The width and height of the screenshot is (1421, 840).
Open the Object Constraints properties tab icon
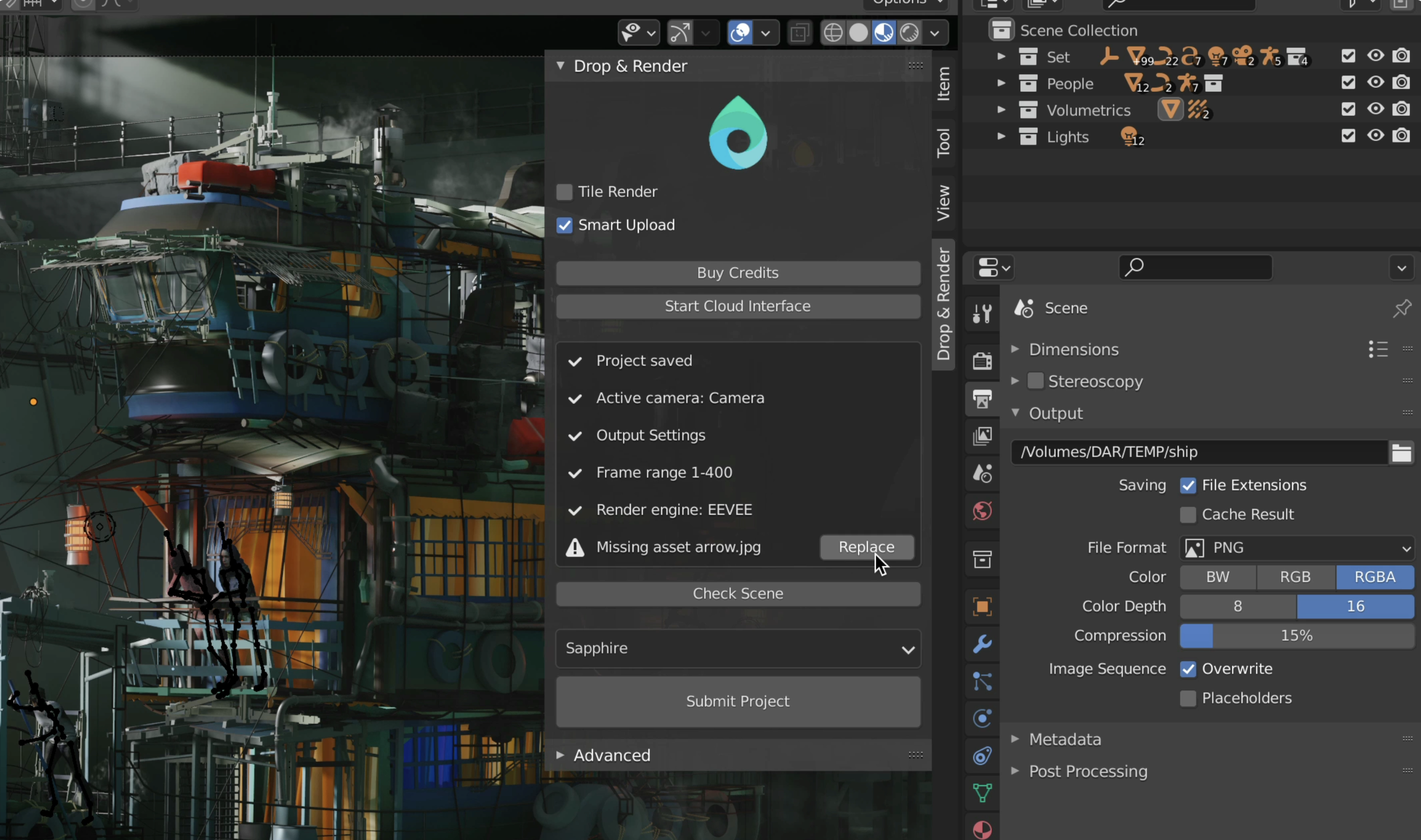(982, 756)
